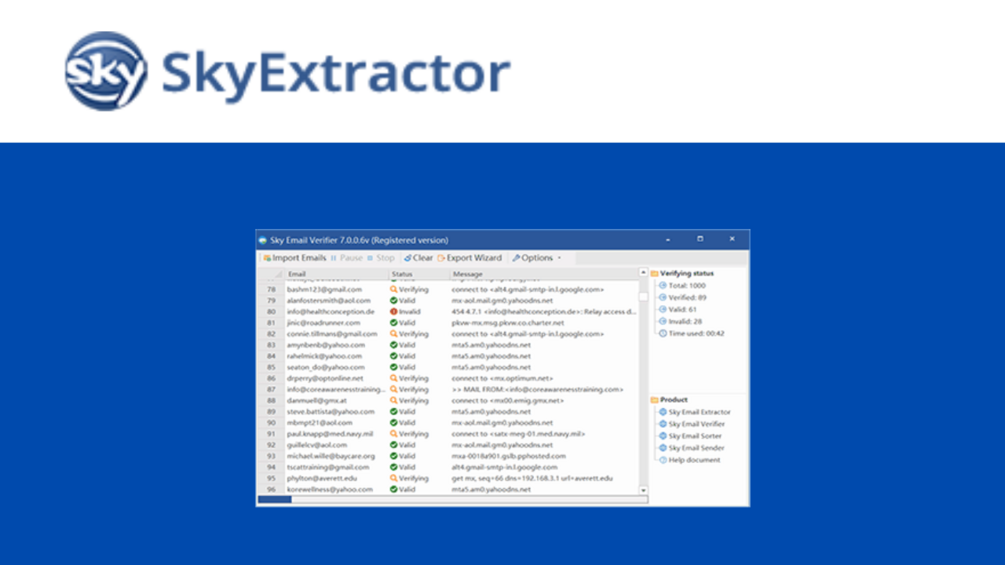
Task: Click the Verifying icon for drperry@optonline.net
Action: pos(394,379)
